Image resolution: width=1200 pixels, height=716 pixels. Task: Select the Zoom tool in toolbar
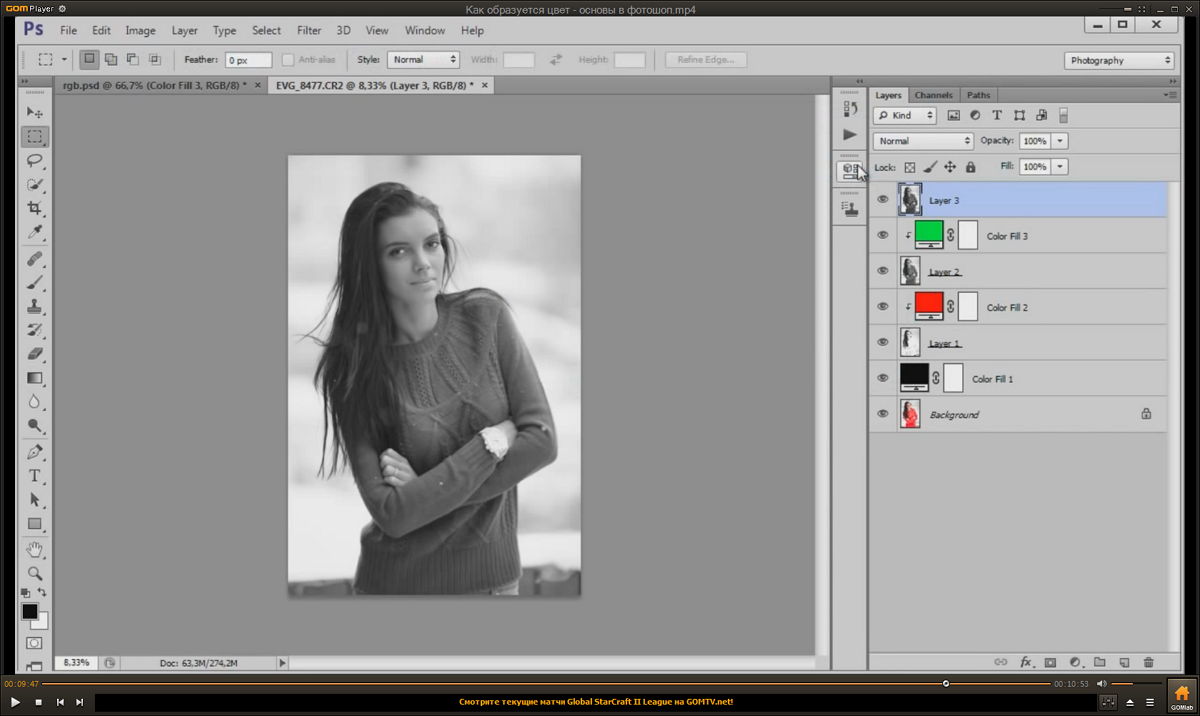click(x=35, y=573)
